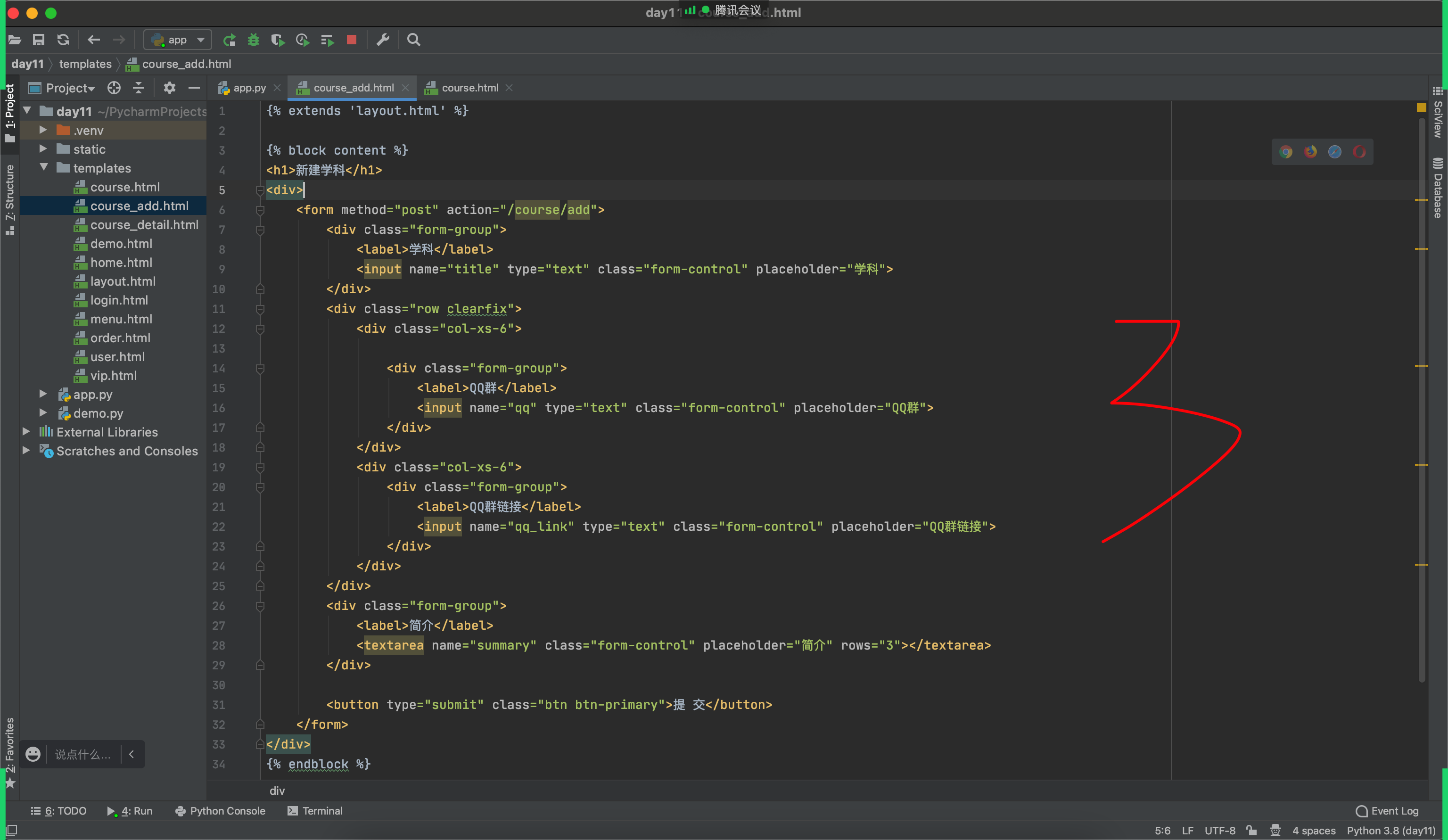Open preview in Safari browser icon

pos(1335,152)
